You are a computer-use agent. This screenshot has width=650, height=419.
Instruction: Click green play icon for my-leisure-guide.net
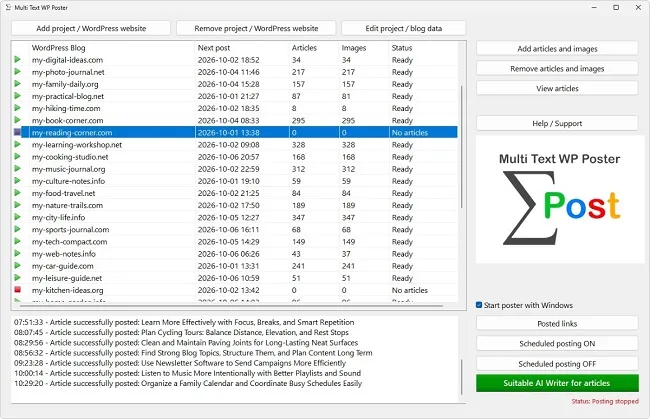tap(17, 278)
